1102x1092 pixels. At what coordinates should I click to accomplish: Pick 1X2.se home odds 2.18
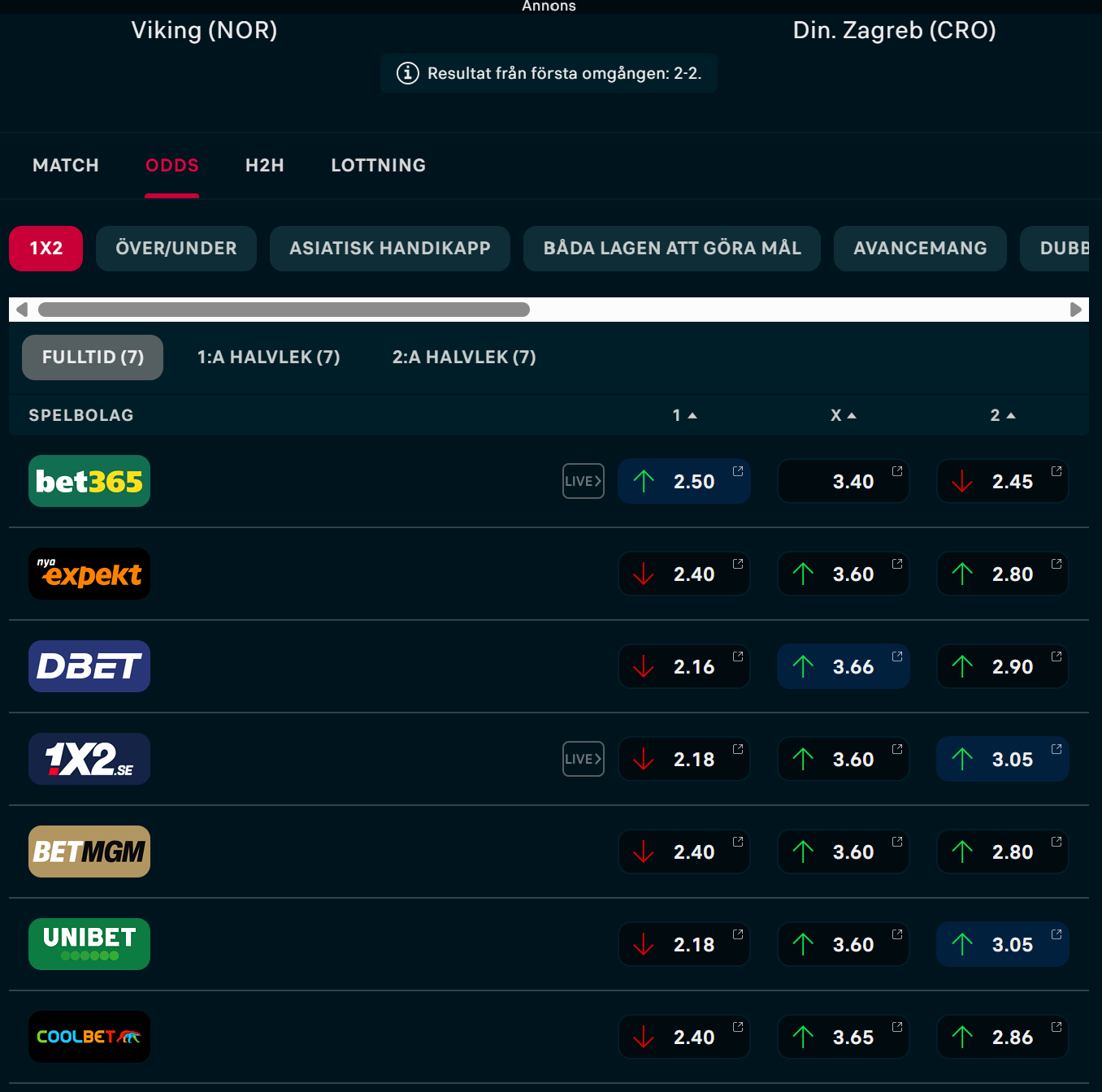coord(684,759)
